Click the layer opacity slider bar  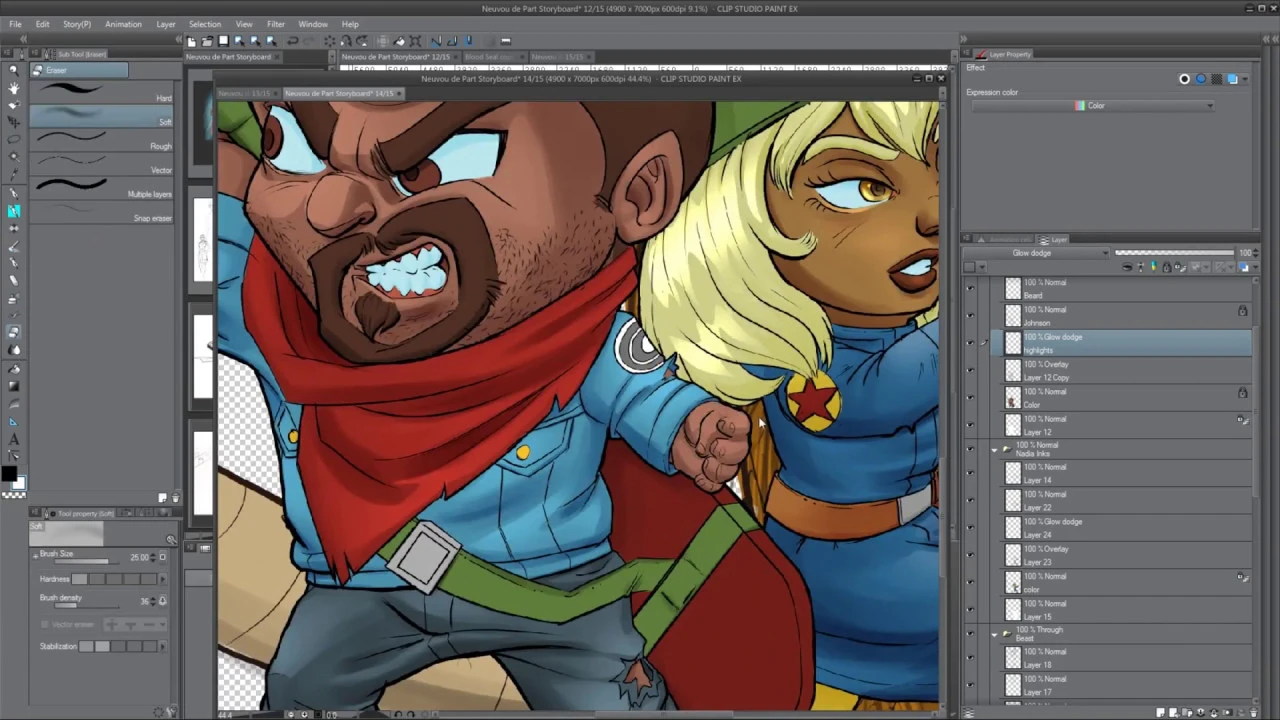1174,253
